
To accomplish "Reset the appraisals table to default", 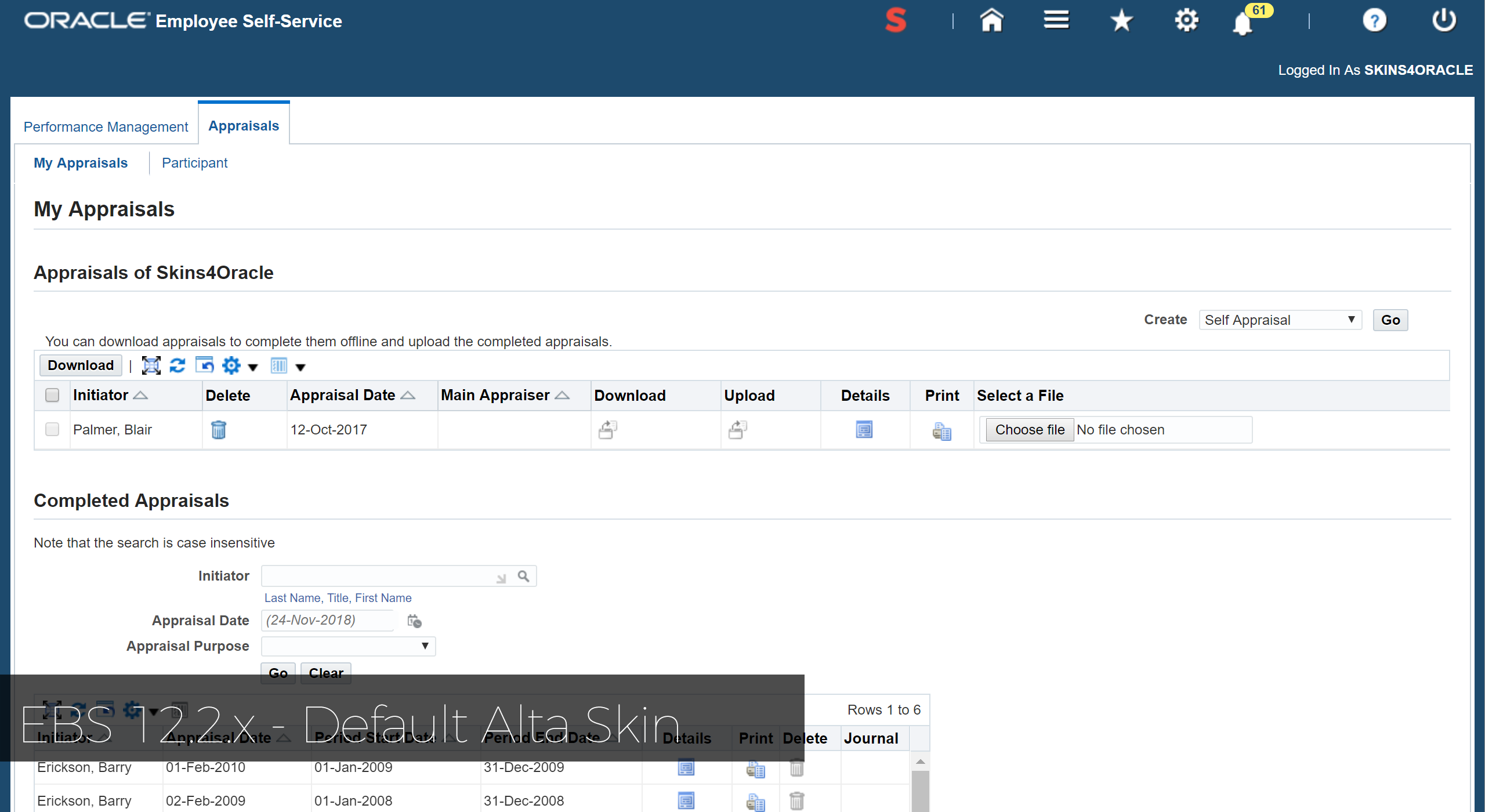I will point(204,365).
